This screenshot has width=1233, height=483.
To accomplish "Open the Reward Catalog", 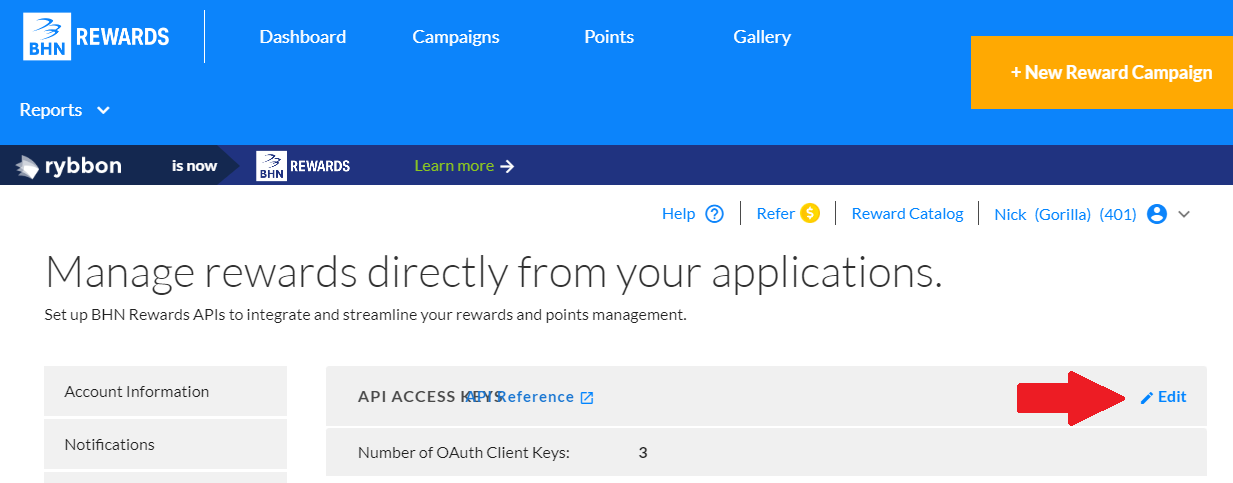I will pos(907,214).
